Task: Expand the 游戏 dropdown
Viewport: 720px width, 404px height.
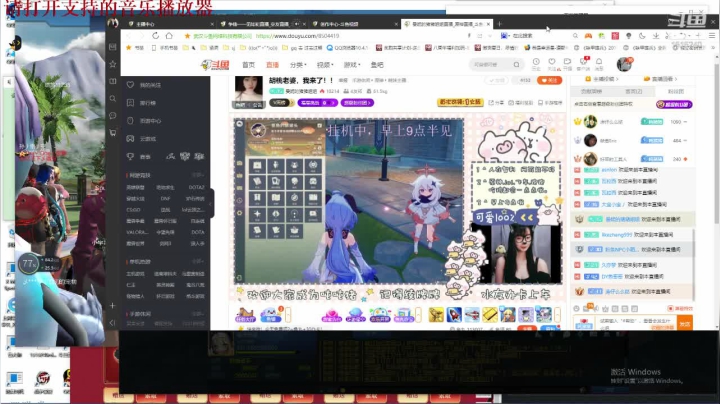Action: (352, 65)
